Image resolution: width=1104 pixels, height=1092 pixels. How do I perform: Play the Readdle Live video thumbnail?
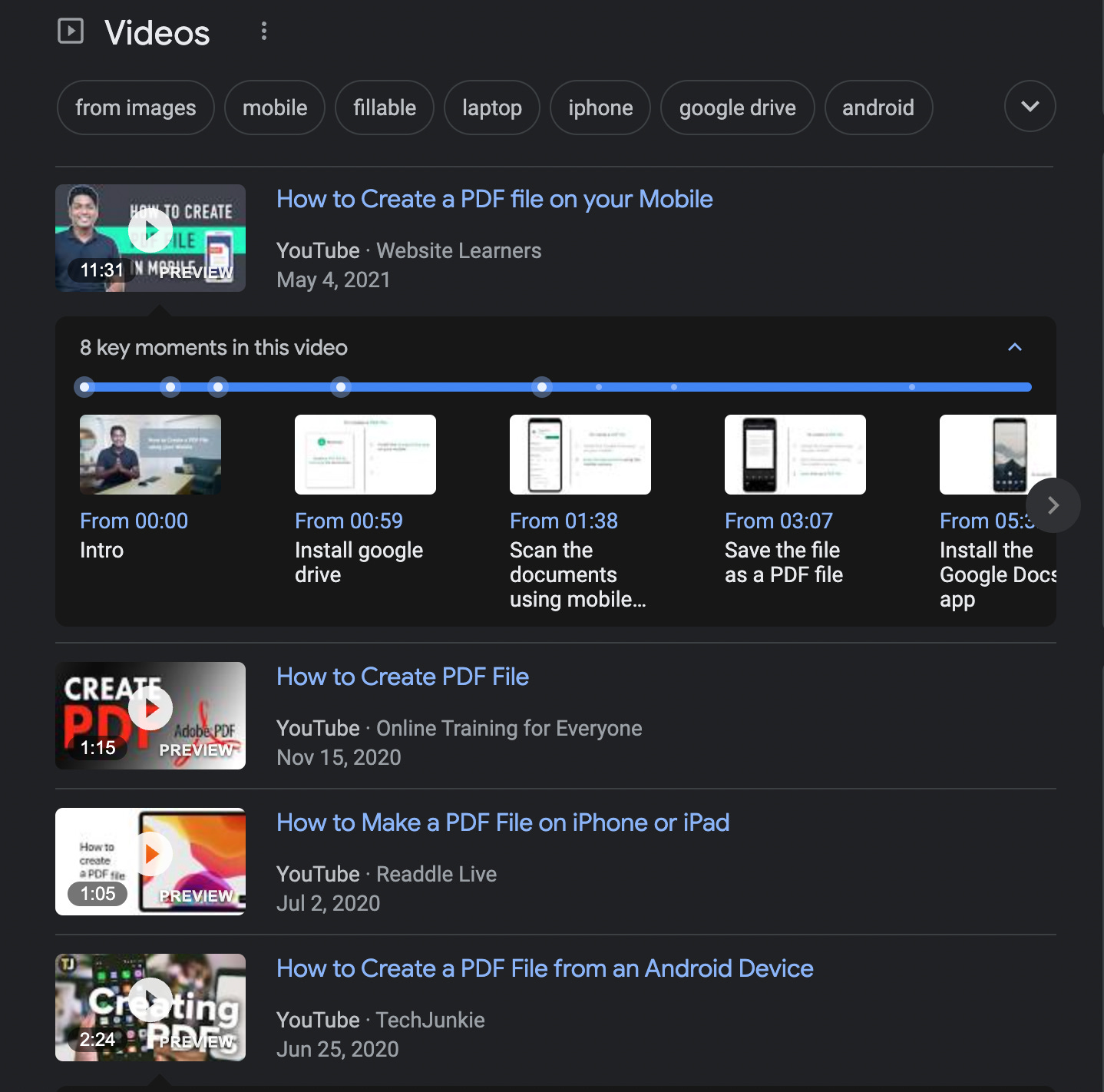point(150,862)
